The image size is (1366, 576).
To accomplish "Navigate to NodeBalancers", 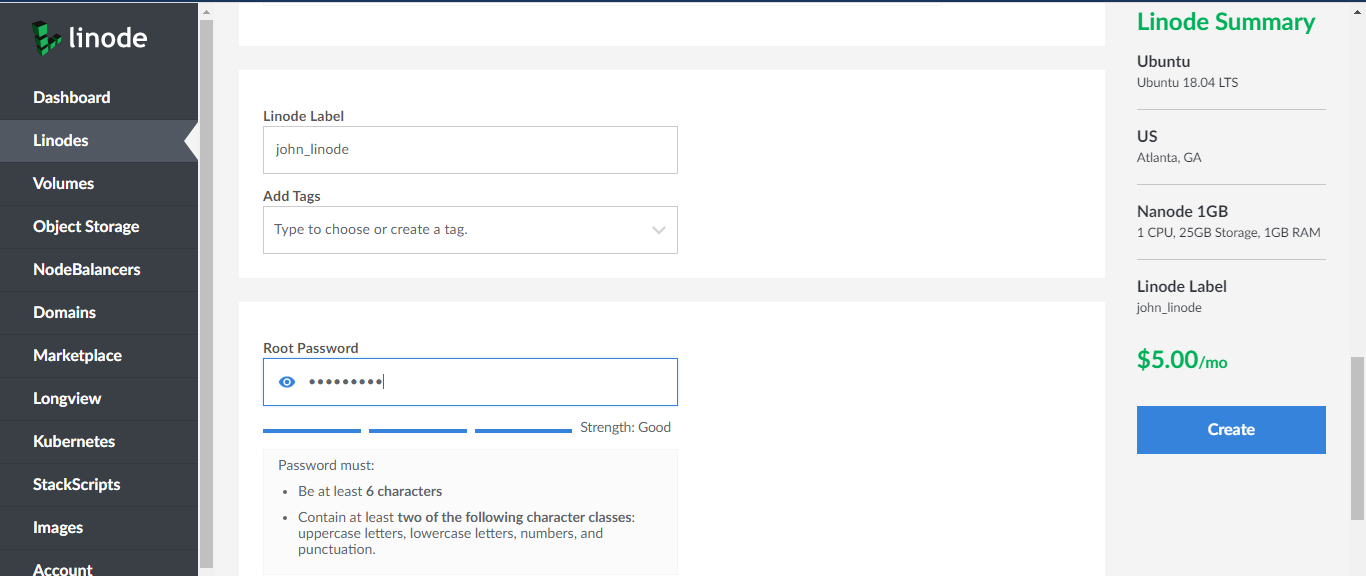I will coord(86,269).
